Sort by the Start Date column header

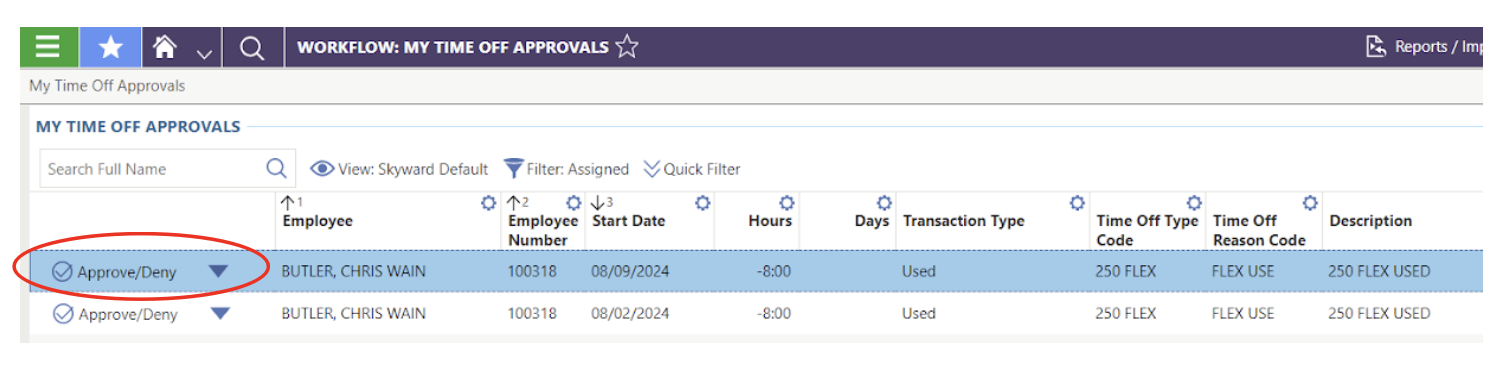click(628, 221)
